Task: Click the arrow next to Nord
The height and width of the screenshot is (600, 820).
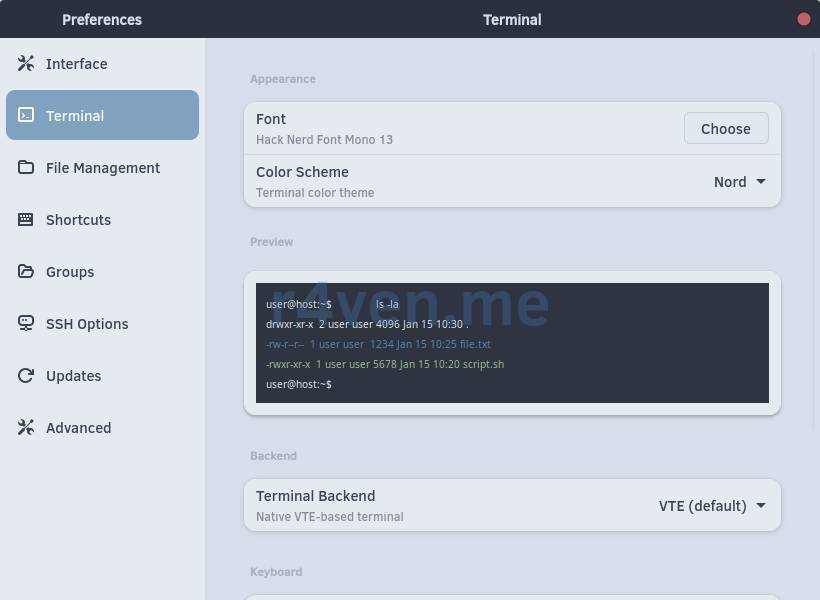Action: 761,182
